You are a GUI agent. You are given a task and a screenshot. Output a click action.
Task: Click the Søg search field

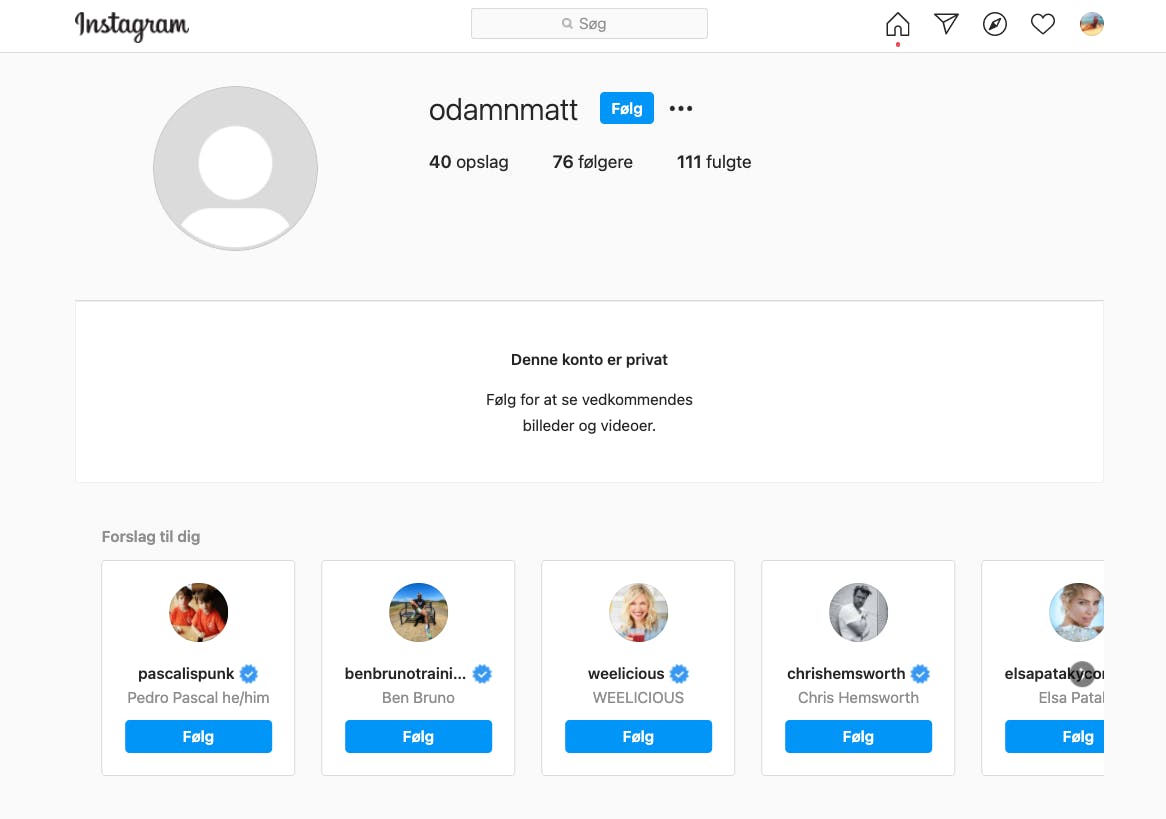(x=589, y=24)
